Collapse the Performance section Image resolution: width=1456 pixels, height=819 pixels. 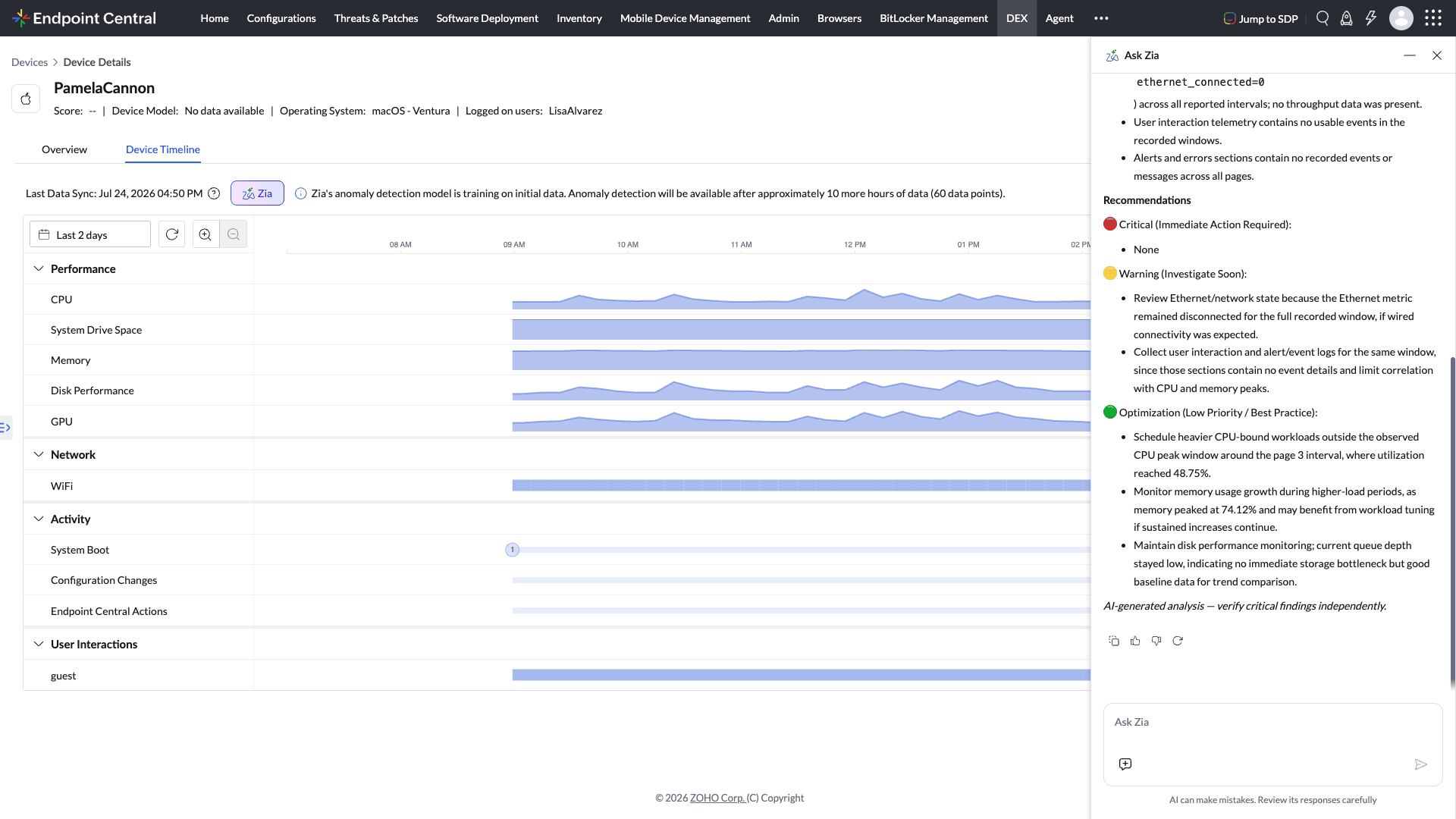click(39, 268)
